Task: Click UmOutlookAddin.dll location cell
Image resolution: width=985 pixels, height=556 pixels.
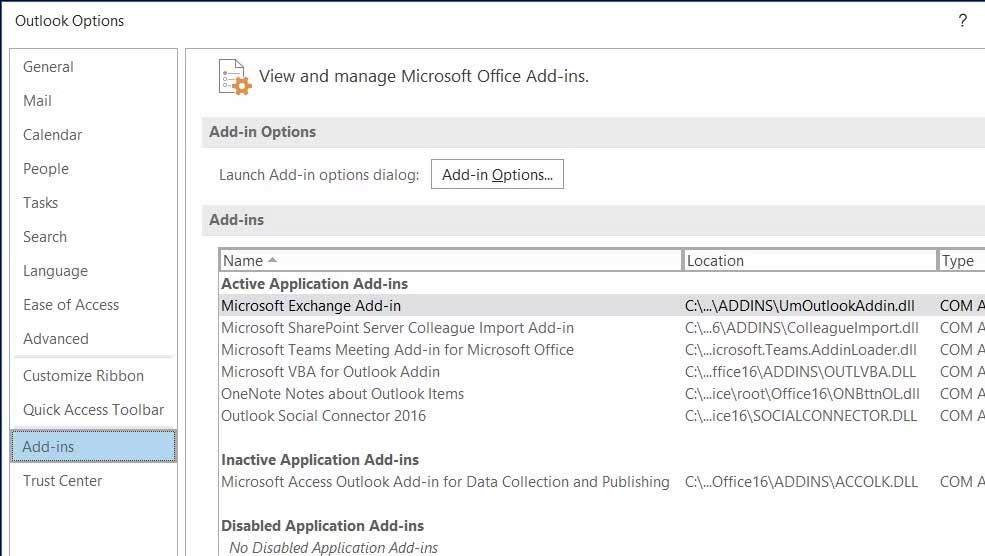Action: click(800, 305)
